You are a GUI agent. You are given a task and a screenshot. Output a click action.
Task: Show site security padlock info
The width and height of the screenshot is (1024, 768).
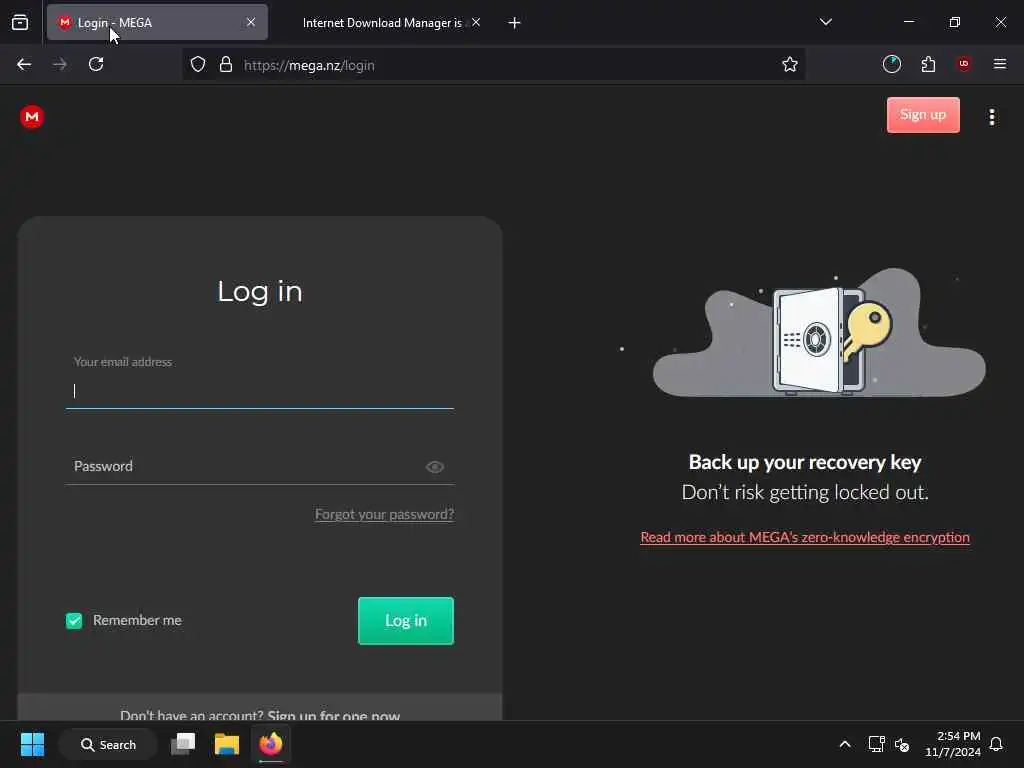coord(225,64)
